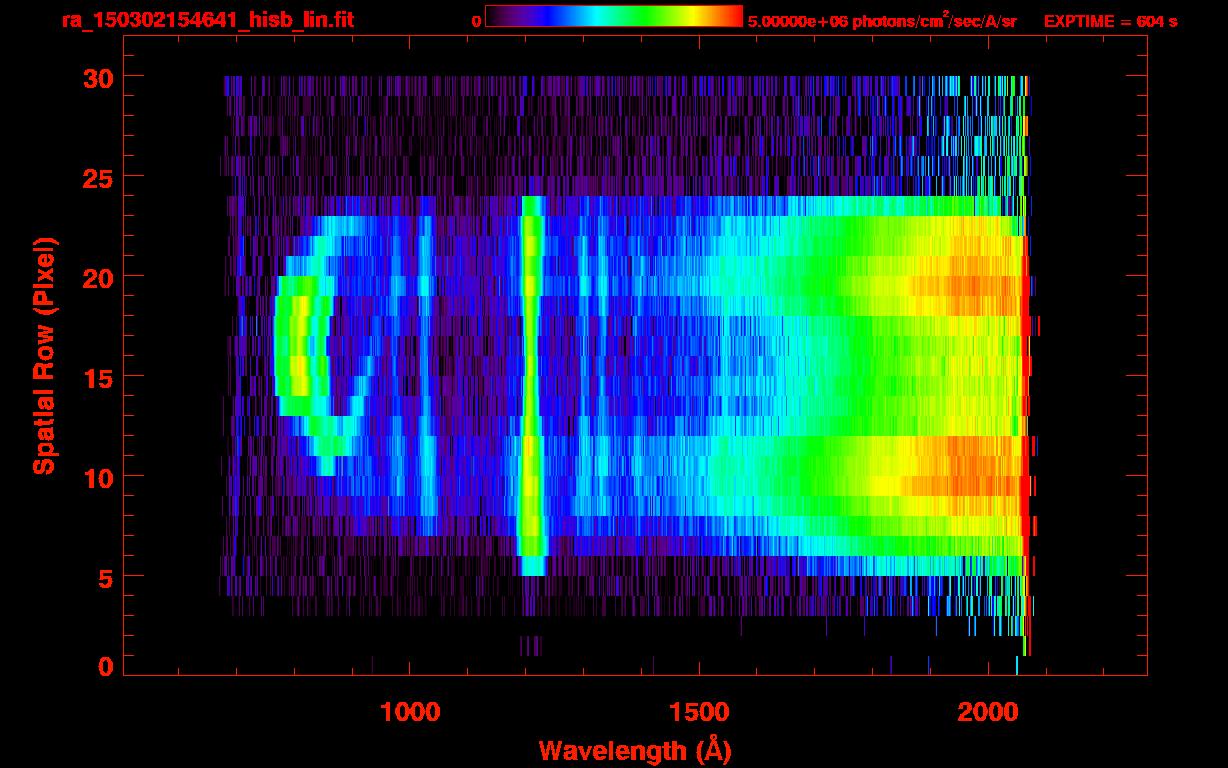Click the rainbow color scale bar
The image size is (1228, 768).
(614, 16)
